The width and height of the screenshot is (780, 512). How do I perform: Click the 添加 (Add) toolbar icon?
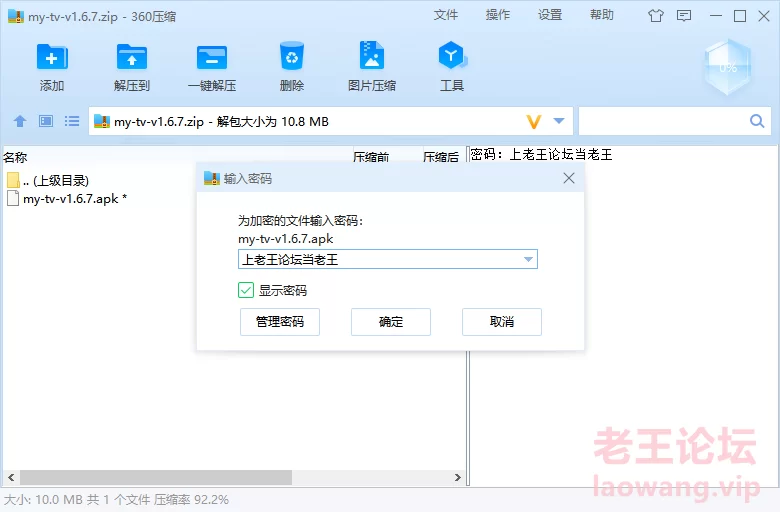click(52, 58)
